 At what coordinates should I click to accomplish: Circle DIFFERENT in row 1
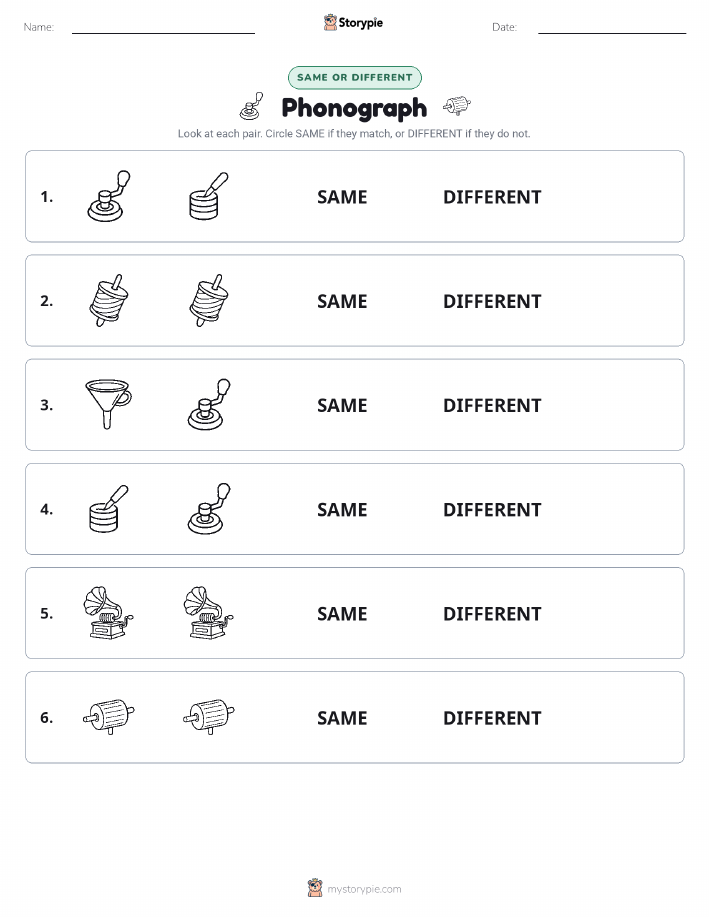click(492, 197)
